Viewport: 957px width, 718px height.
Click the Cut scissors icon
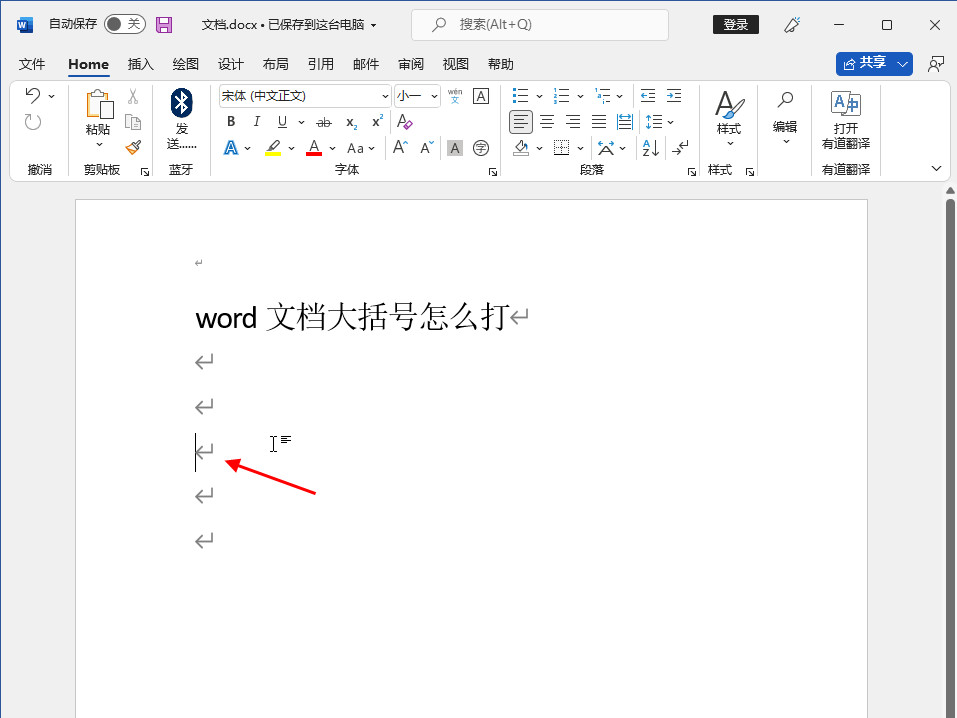(x=133, y=96)
